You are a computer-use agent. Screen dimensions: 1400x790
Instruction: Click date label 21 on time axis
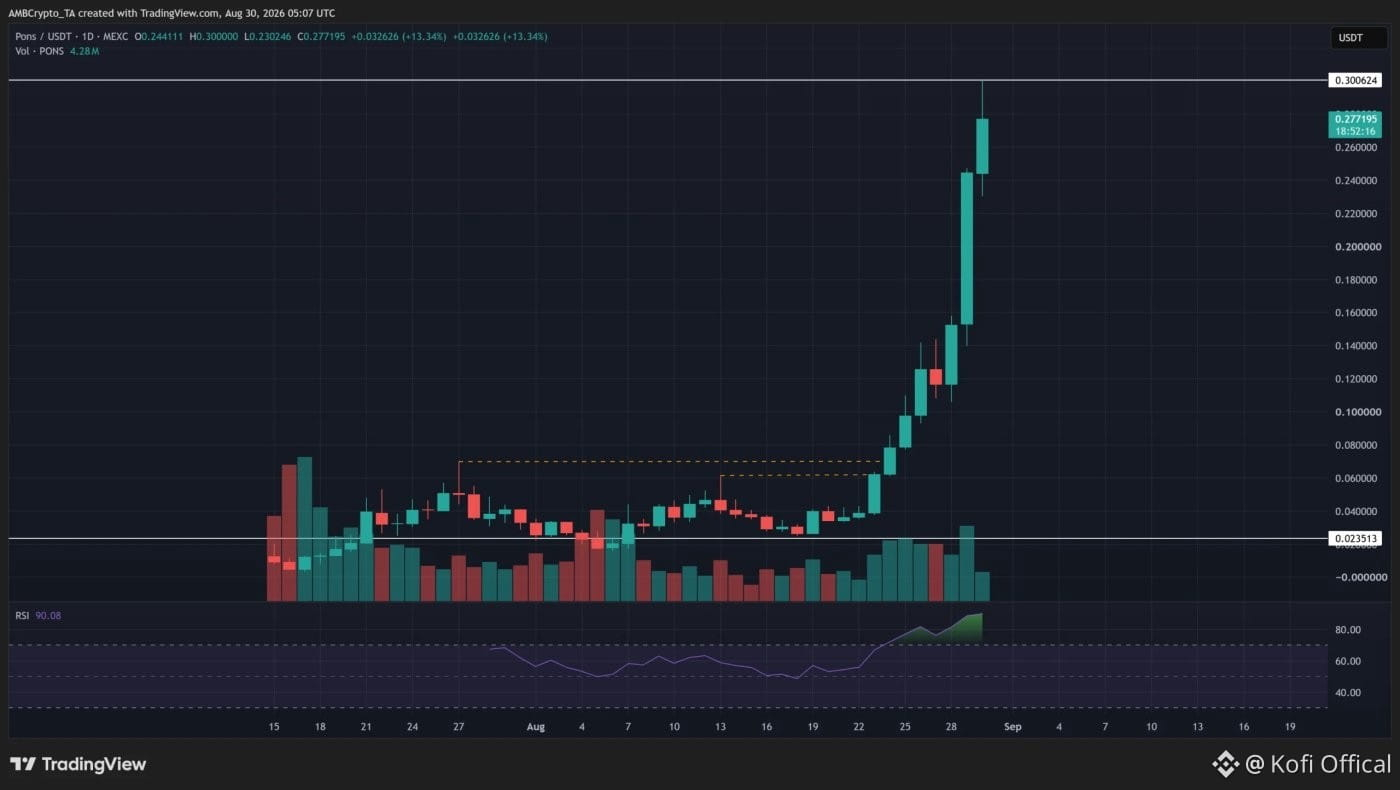pyautogui.click(x=366, y=726)
